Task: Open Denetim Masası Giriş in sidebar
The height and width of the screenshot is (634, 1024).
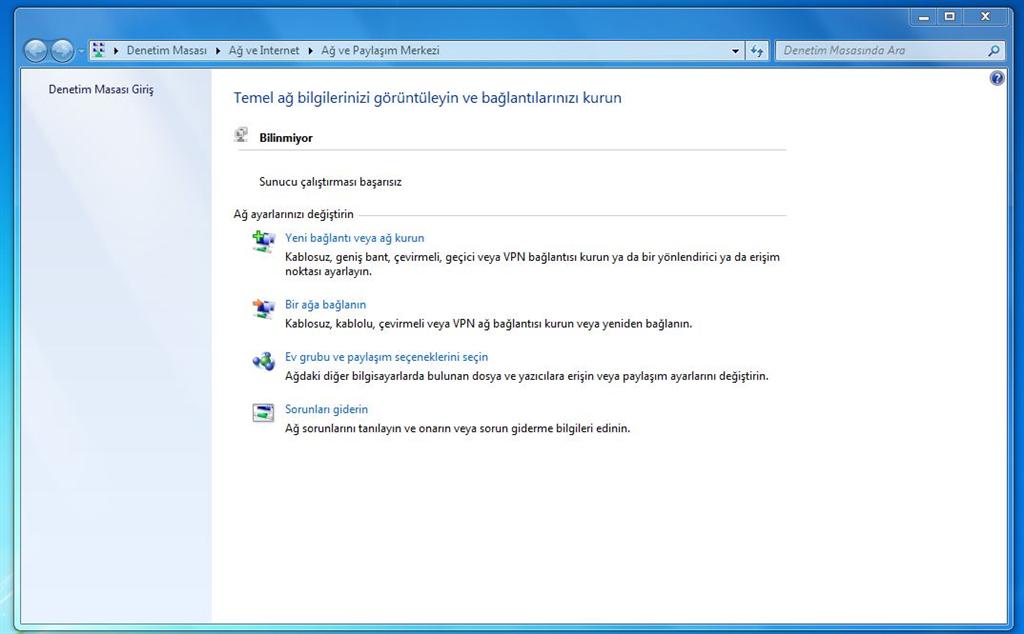Action: (101, 89)
